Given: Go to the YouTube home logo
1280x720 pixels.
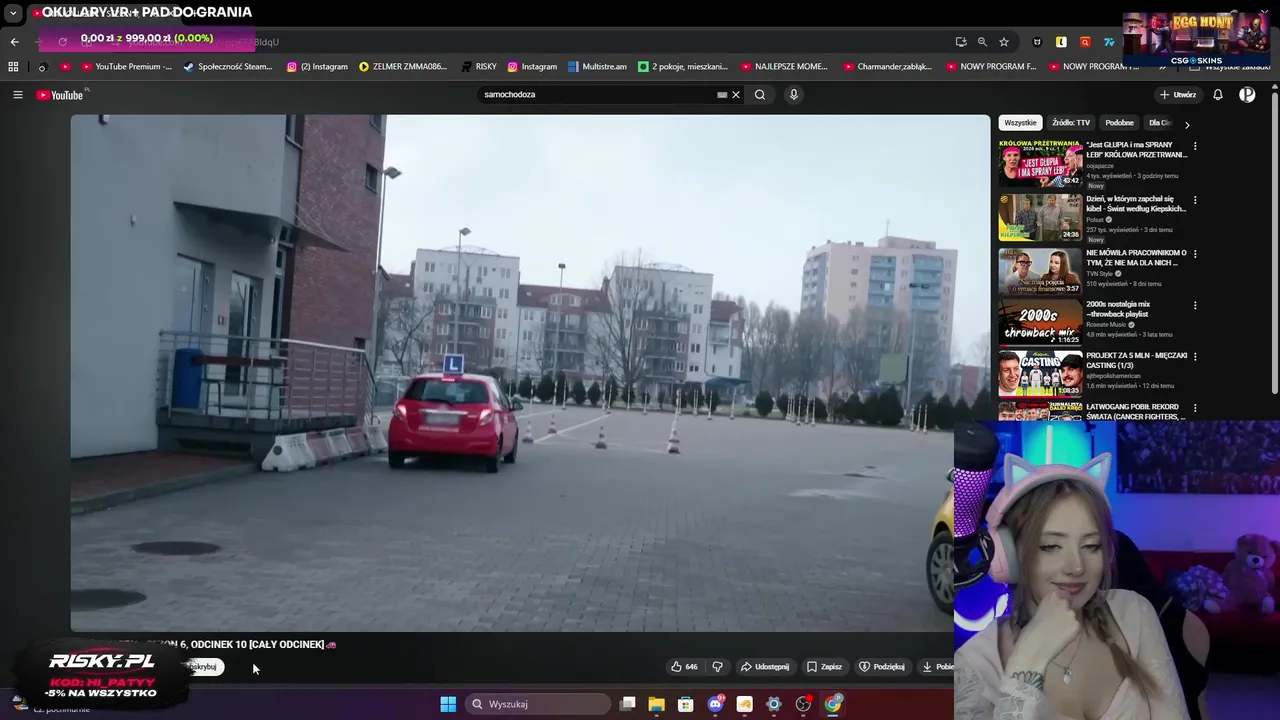Looking at the screenshot, I should click(60, 95).
